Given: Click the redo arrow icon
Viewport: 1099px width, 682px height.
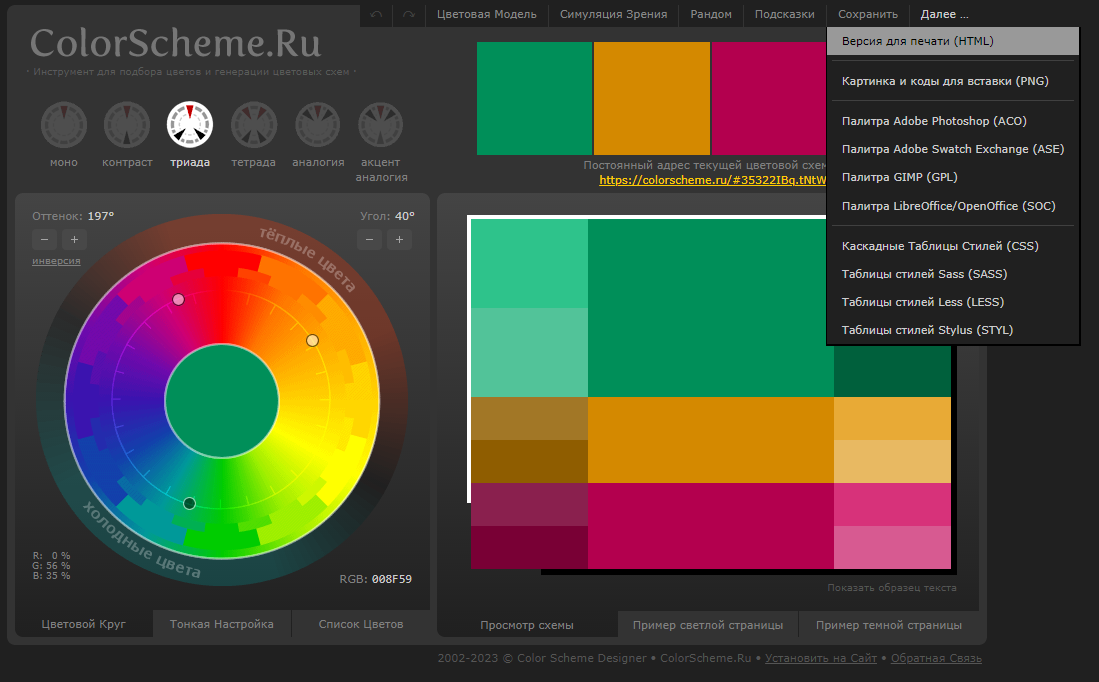Looking at the screenshot, I should [408, 15].
